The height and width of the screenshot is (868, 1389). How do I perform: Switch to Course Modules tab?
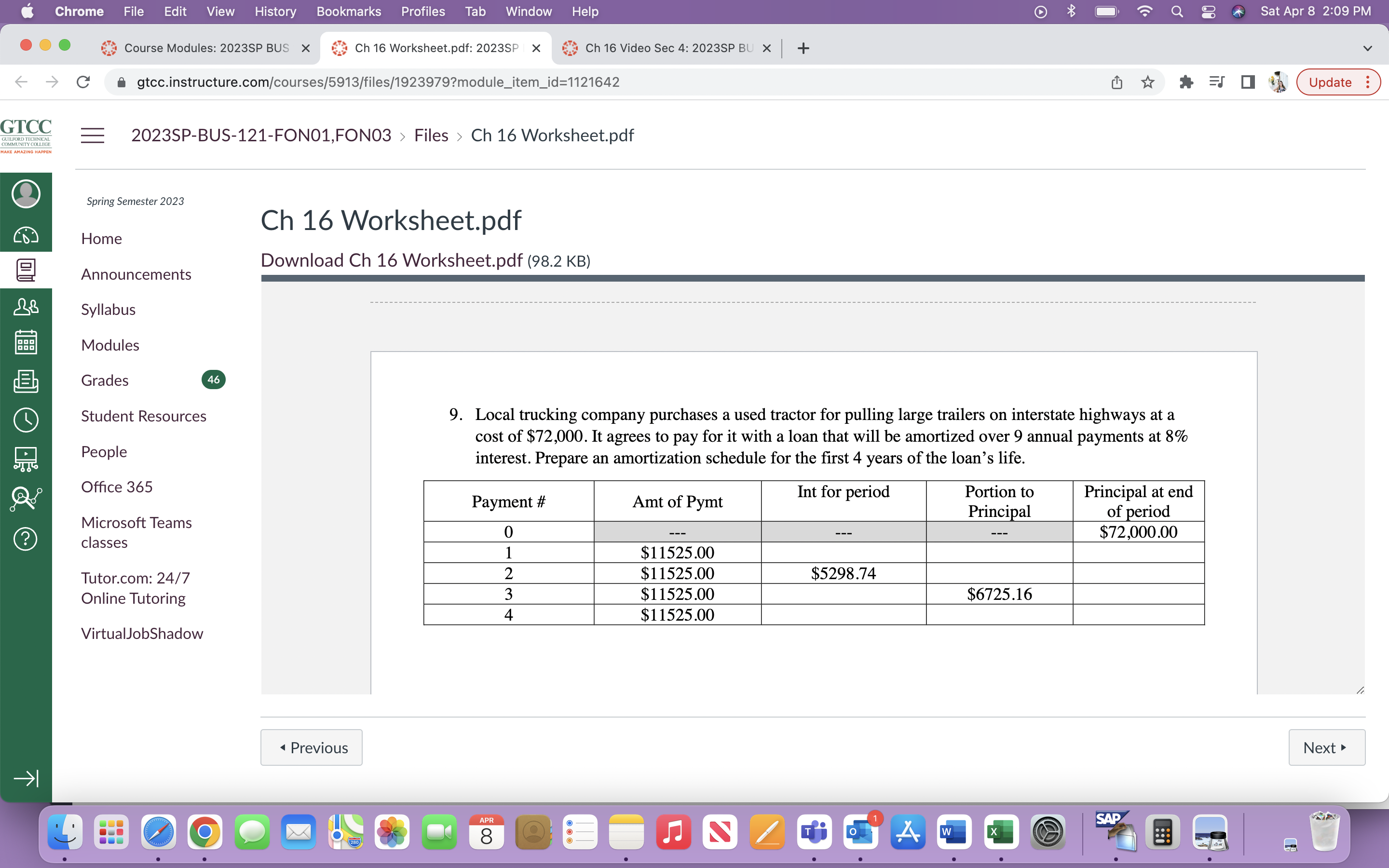pyautogui.click(x=205, y=48)
